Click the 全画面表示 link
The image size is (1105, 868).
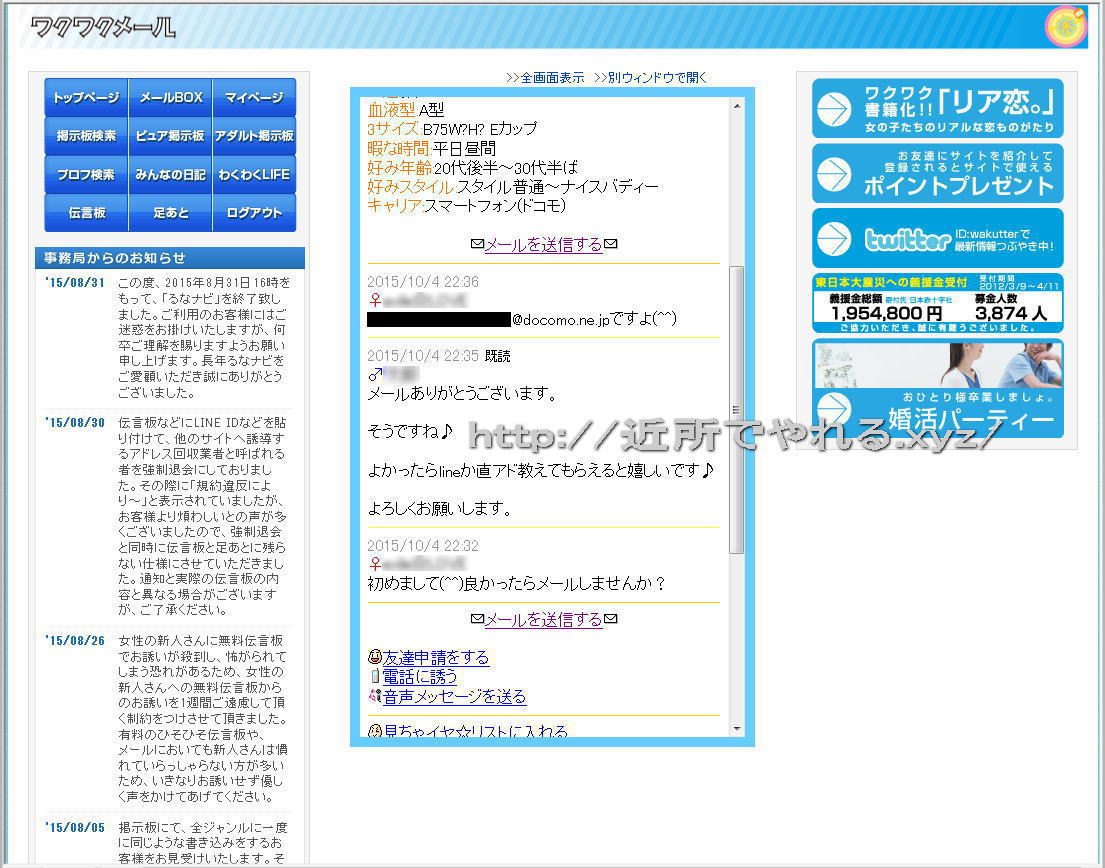pyautogui.click(x=545, y=78)
